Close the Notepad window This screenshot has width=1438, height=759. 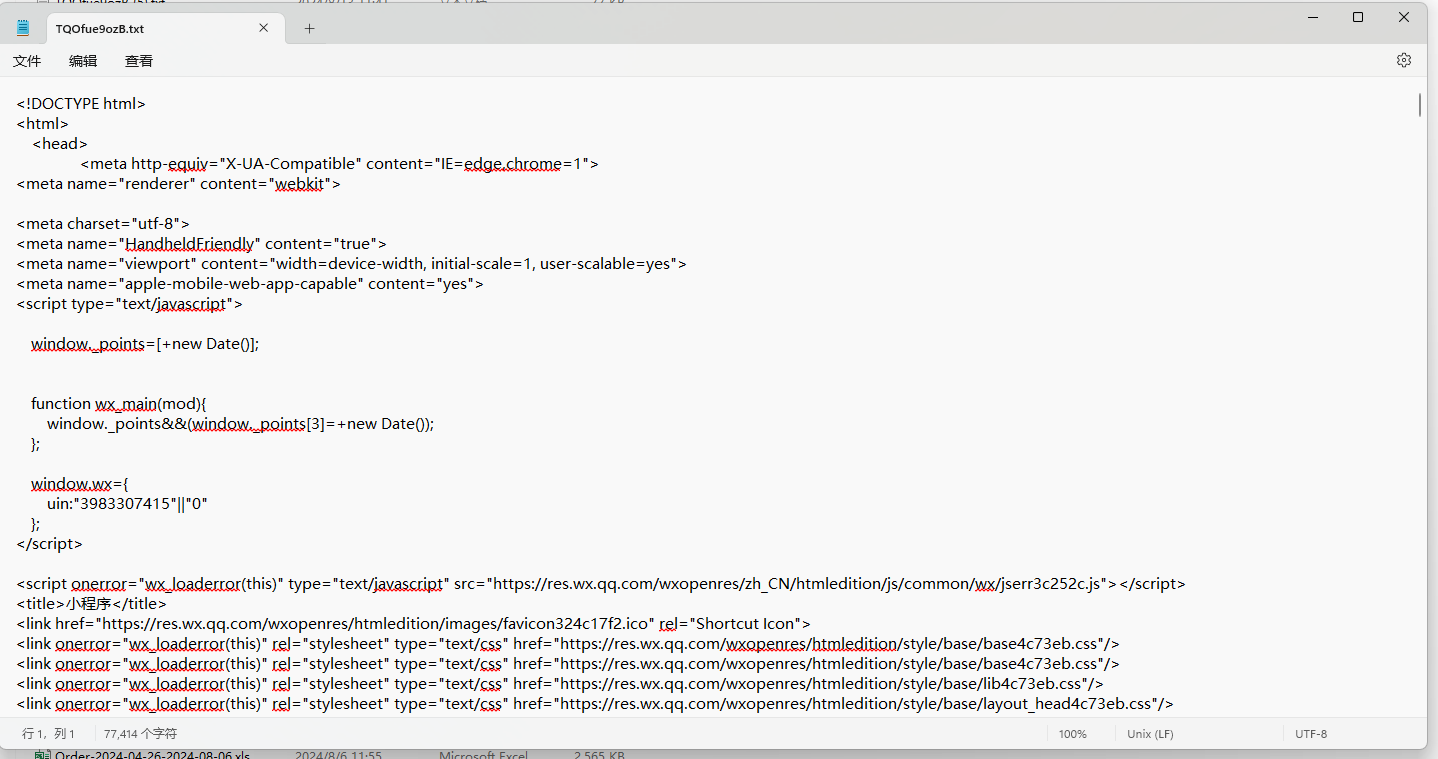tap(1404, 17)
